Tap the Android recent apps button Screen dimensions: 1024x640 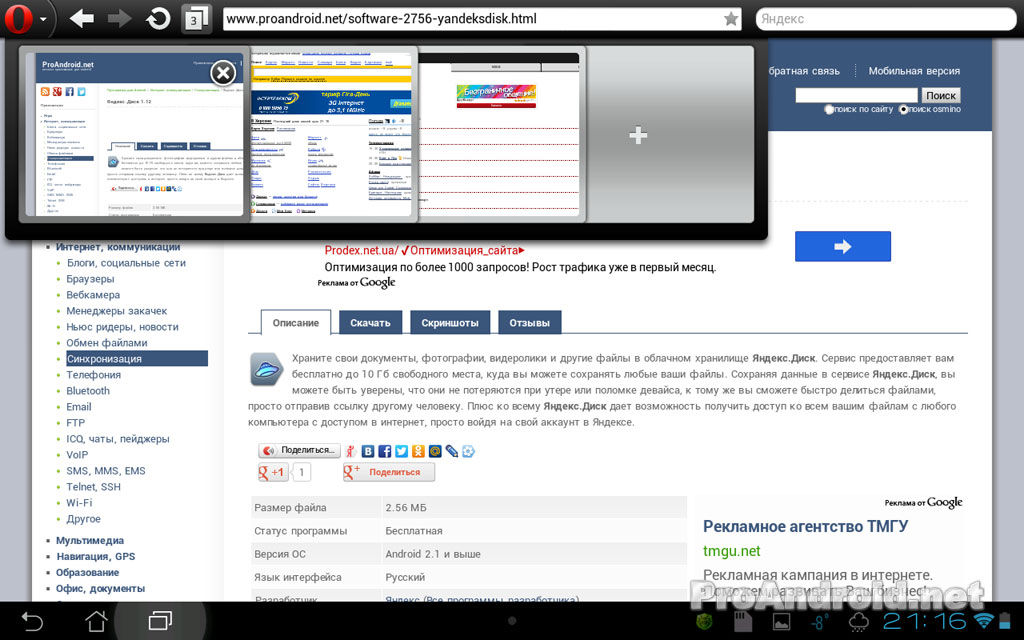(161, 620)
